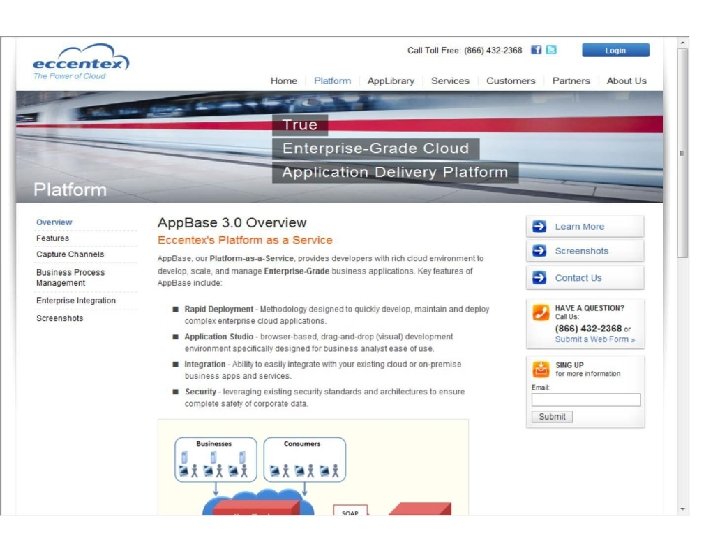Screen dimensions: 720x540
Task: Click the Businesses box in the diagram
Action: pyautogui.click(x=215, y=459)
